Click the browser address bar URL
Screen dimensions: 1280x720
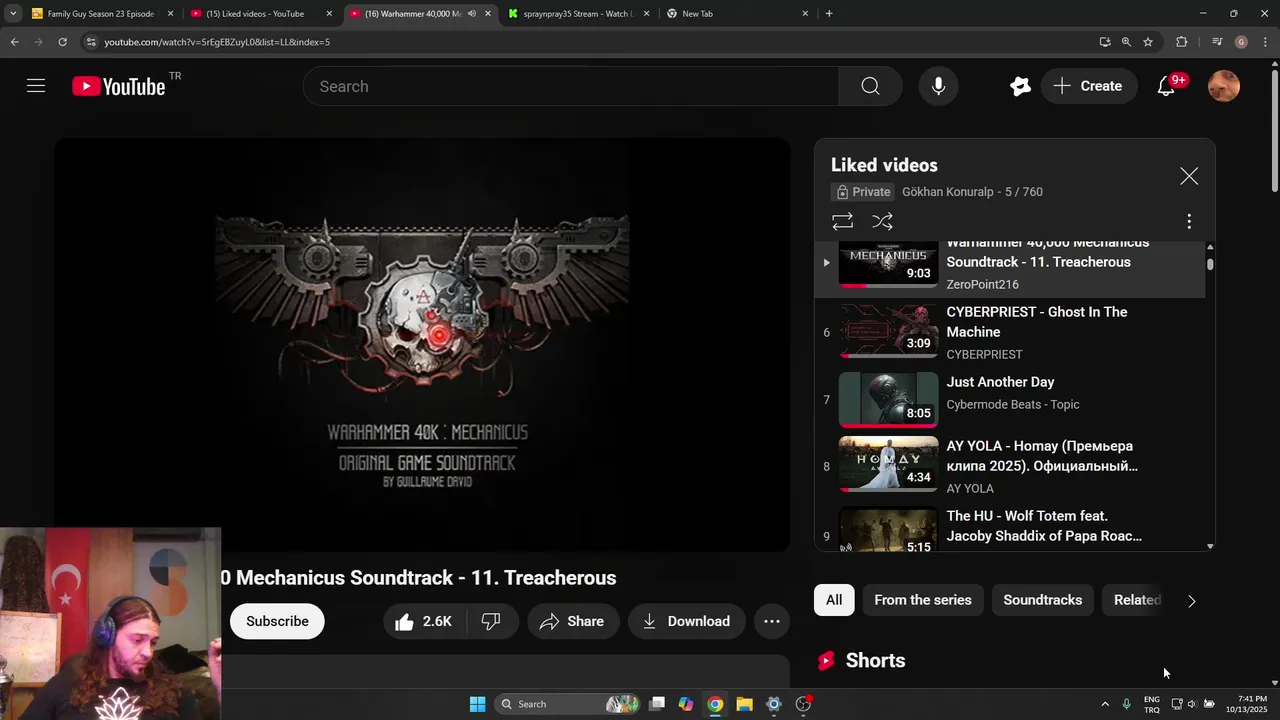[217, 42]
